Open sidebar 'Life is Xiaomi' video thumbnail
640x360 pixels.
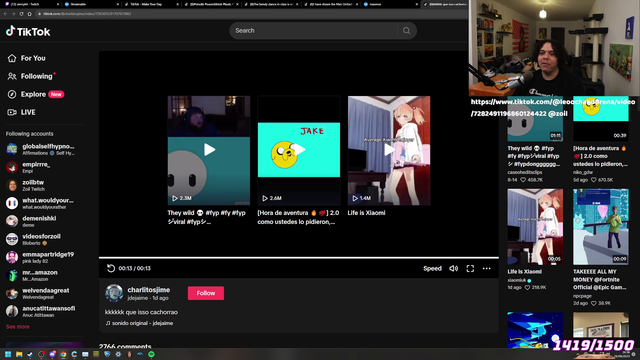coord(535,227)
